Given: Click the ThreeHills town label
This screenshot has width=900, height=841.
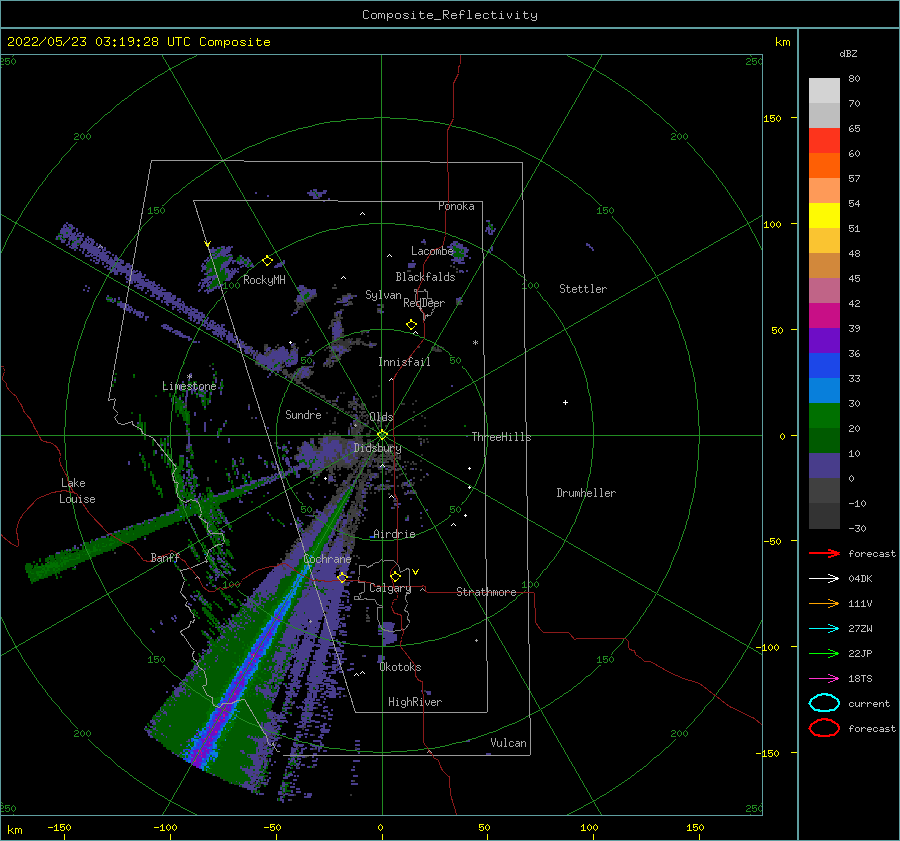Looking at the screenshot, I should point(502,437).
